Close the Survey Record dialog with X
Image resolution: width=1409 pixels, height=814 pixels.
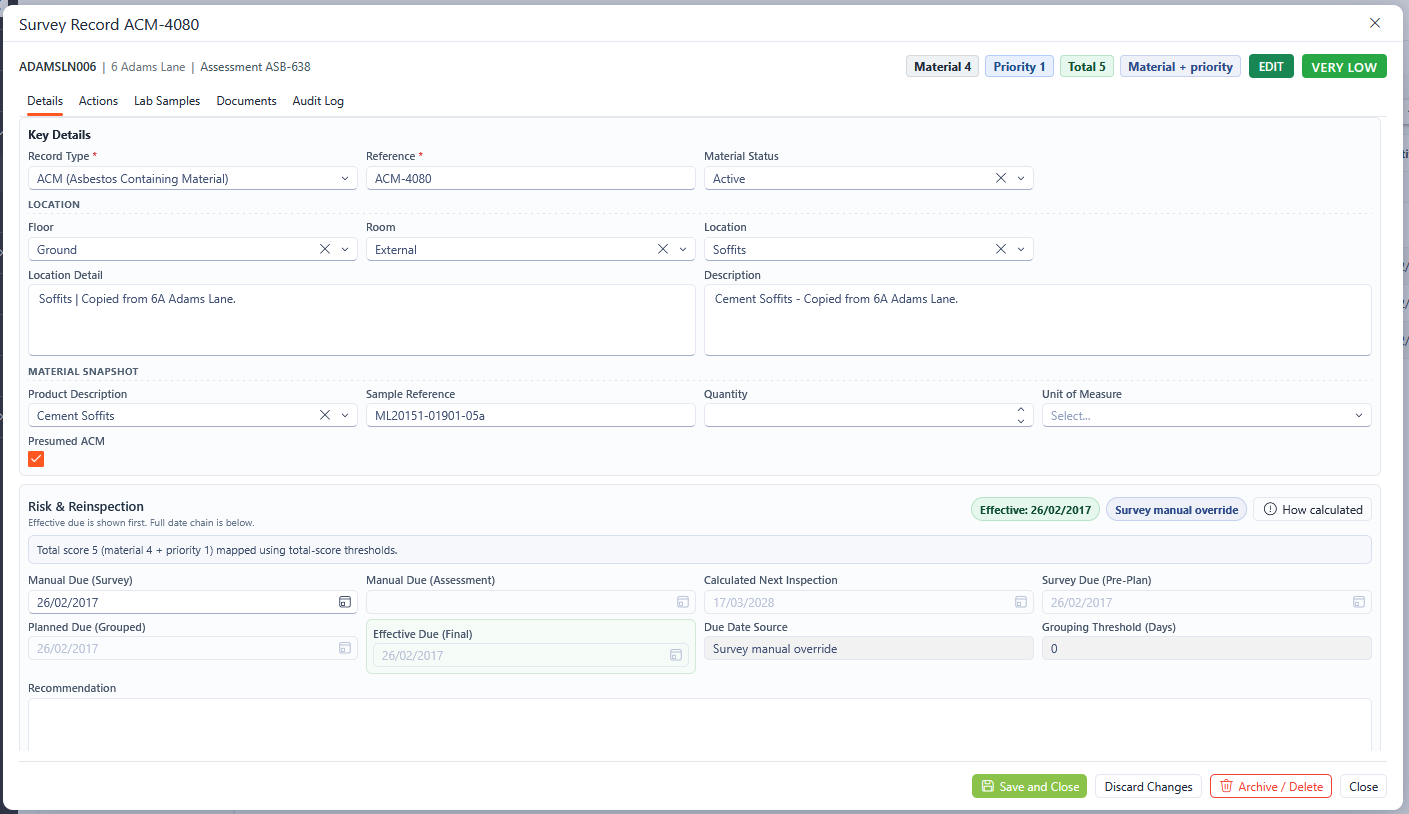tap(1375, 23)
